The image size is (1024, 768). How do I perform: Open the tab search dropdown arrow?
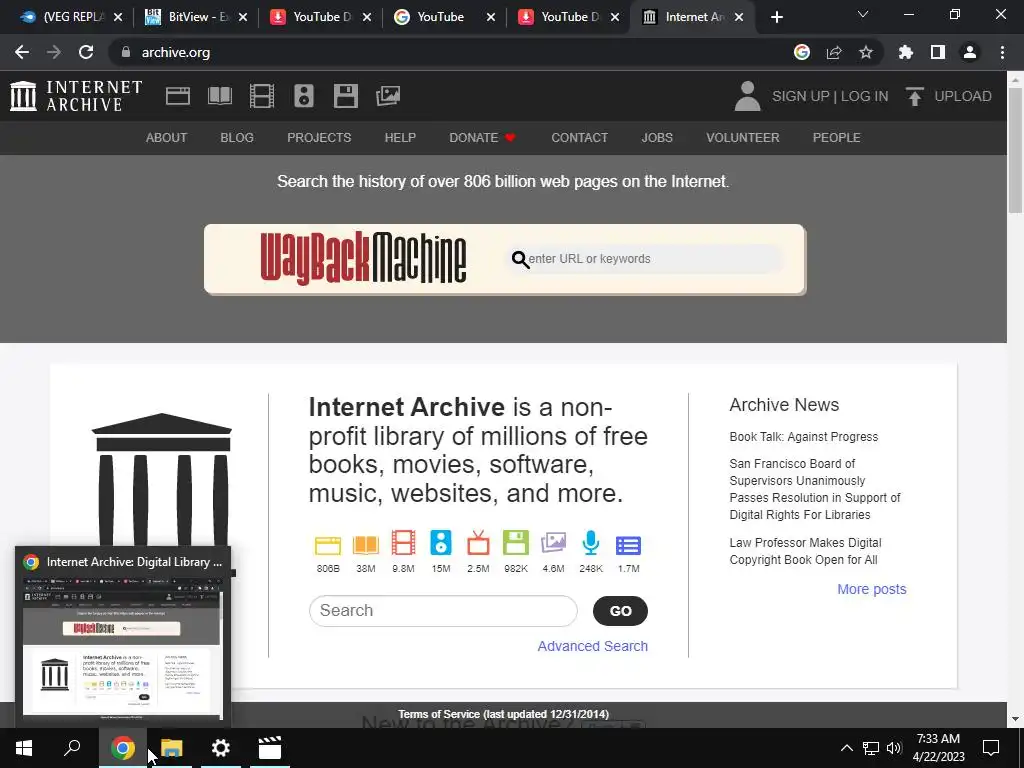(863, 14)
